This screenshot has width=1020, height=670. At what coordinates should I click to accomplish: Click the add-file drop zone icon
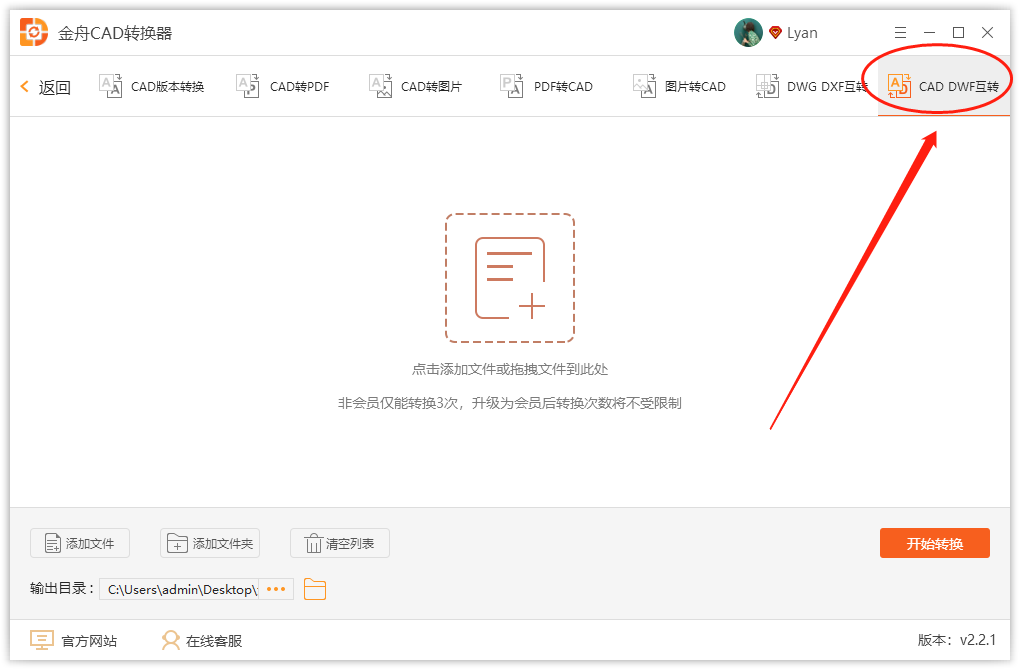509,278
